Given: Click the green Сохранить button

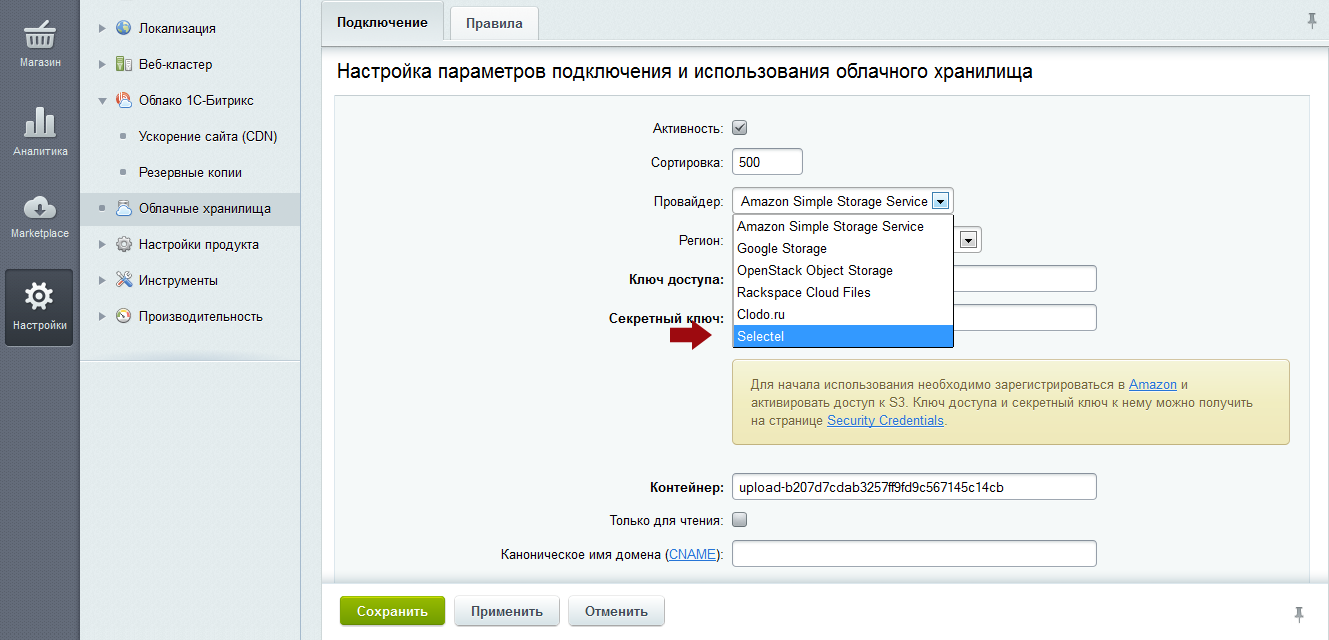Looking at the screenshot, I should point(392,612).
